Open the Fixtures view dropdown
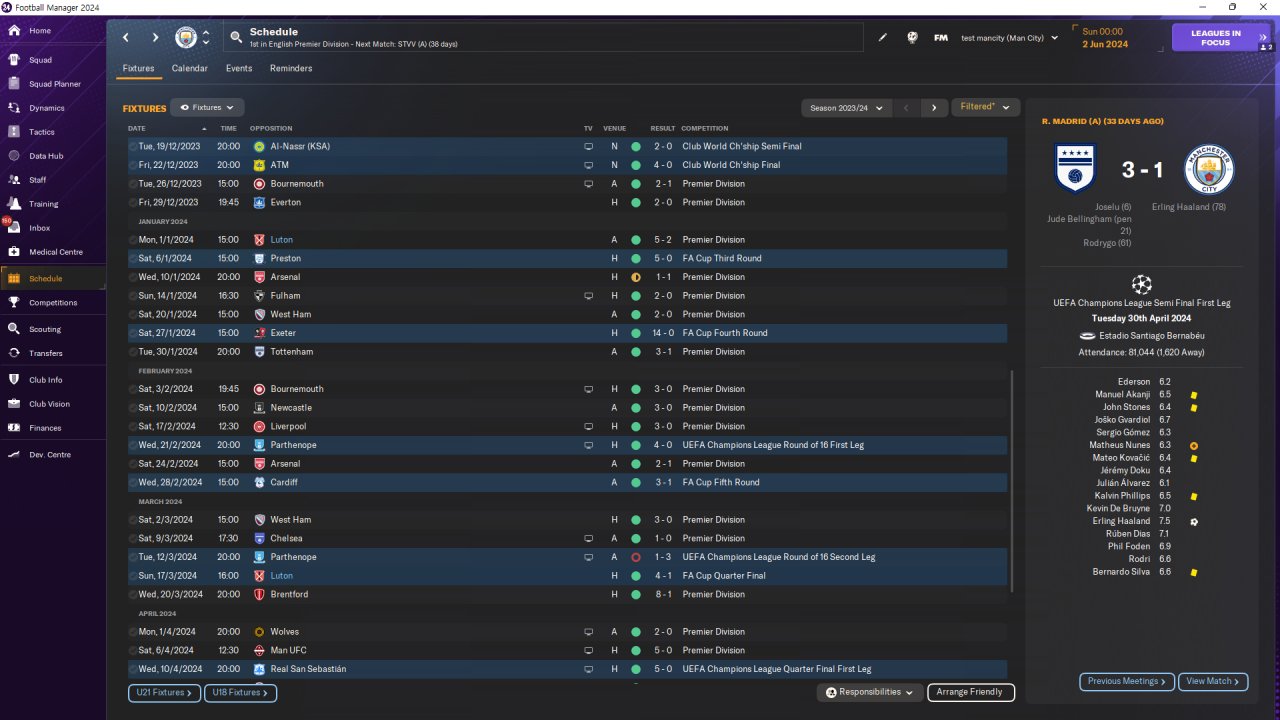 (x=207, y=107)
